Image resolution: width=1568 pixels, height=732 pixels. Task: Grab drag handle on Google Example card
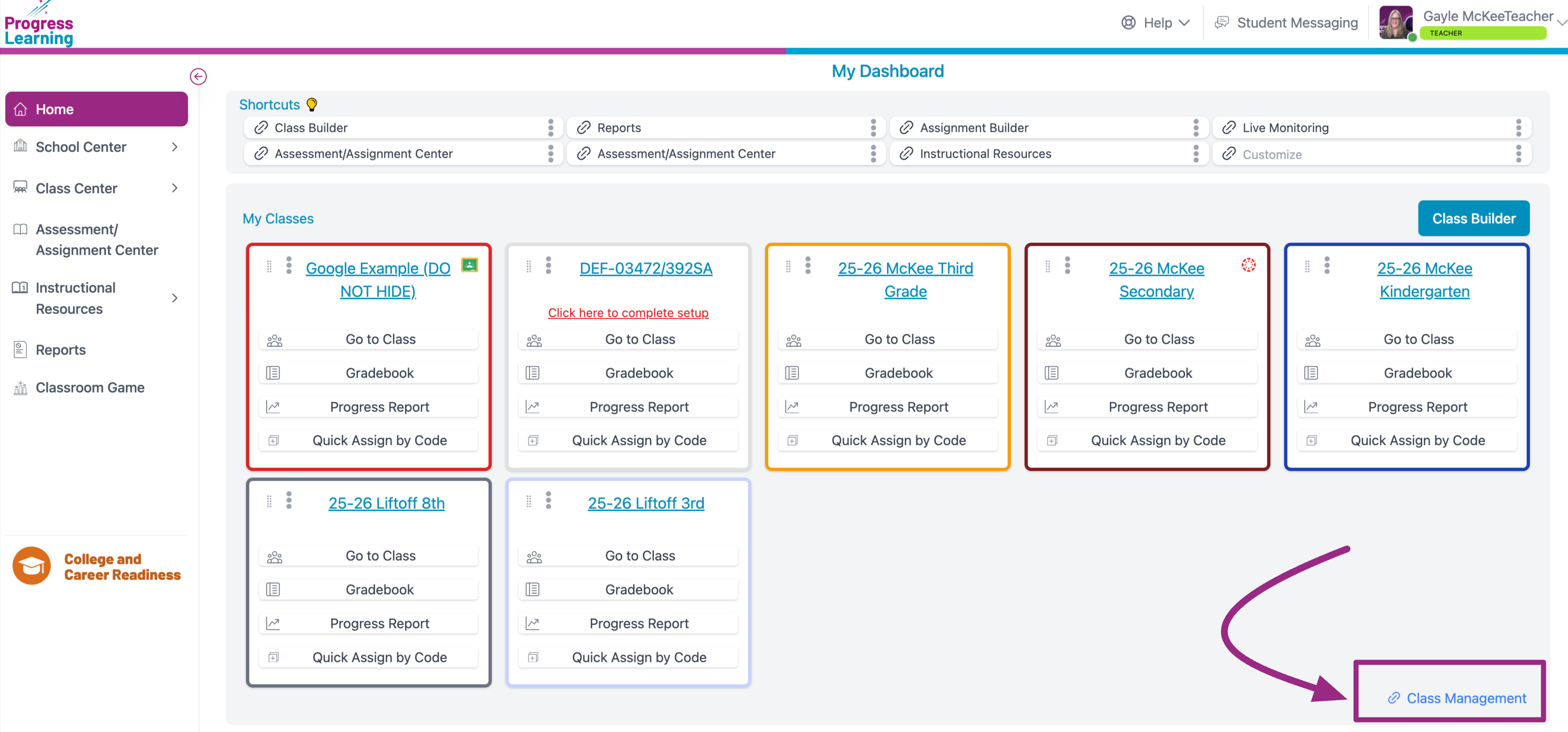tap(269, 266)
